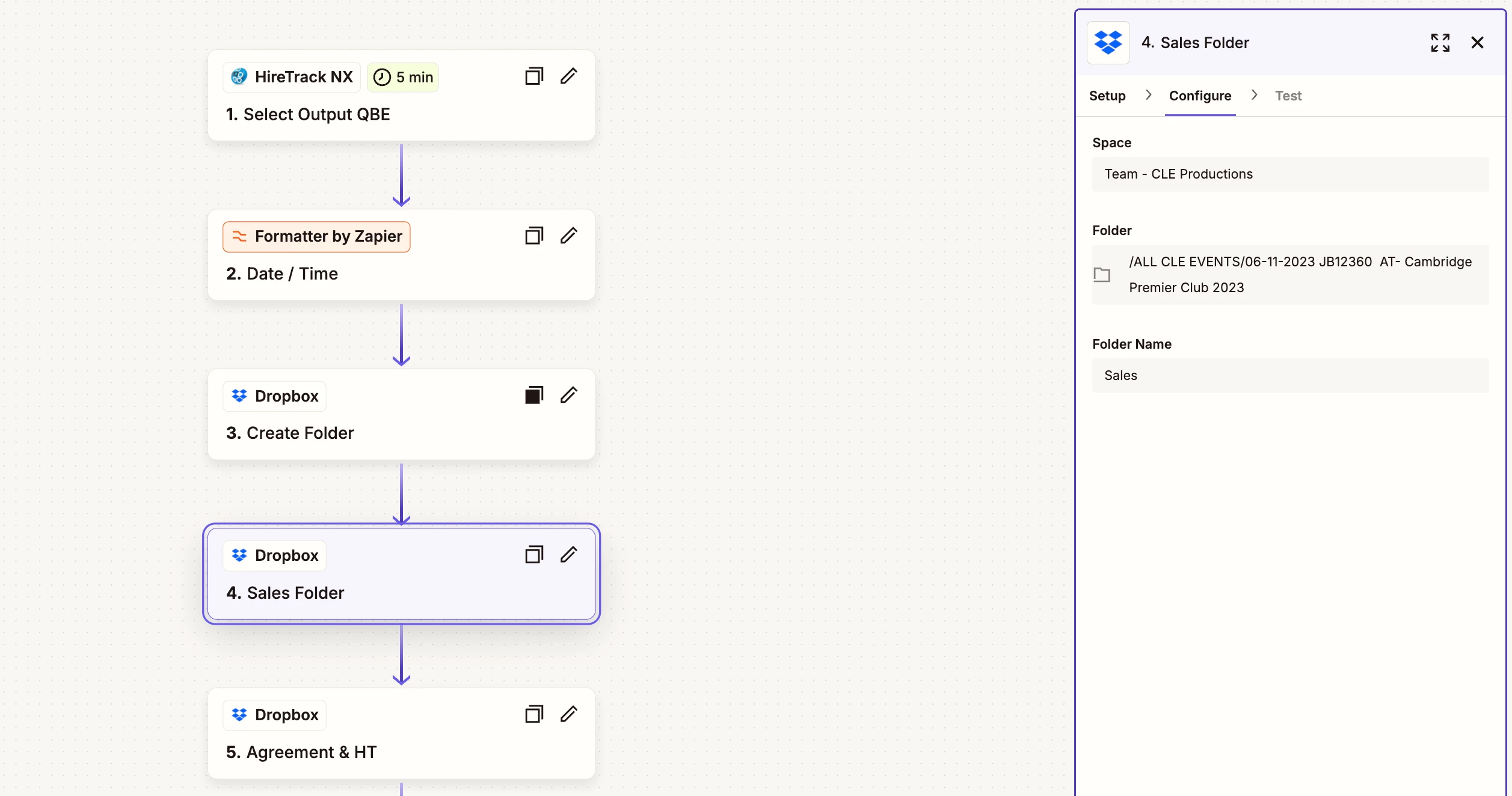Image resolution: width=1512 pixels, height=796 pixels.
Task: Close the Sales Folder panel
Action: 1477,43
